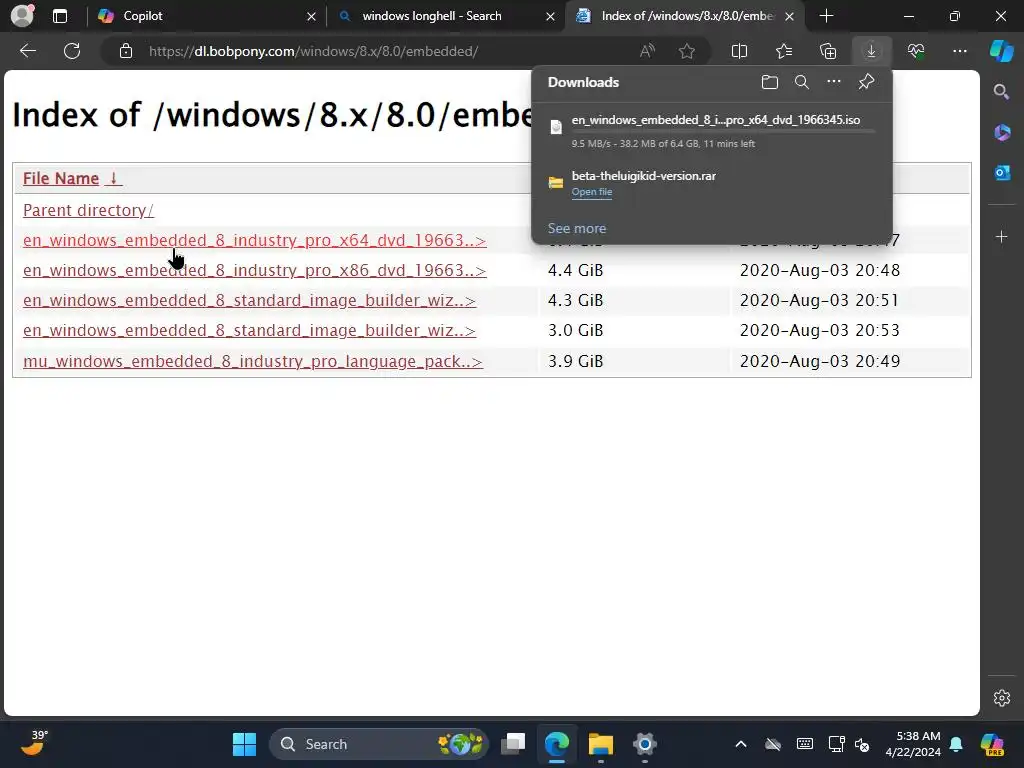Screen dimensions: 1024x768
Task: Reload the page with the refresh icon
Action: 72,51
